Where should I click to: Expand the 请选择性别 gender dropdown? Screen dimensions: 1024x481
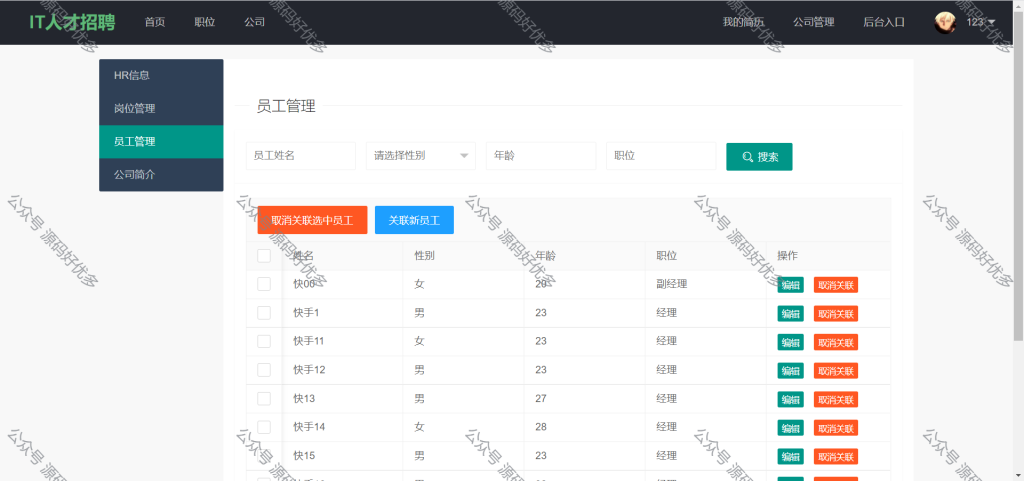[421, 156]
